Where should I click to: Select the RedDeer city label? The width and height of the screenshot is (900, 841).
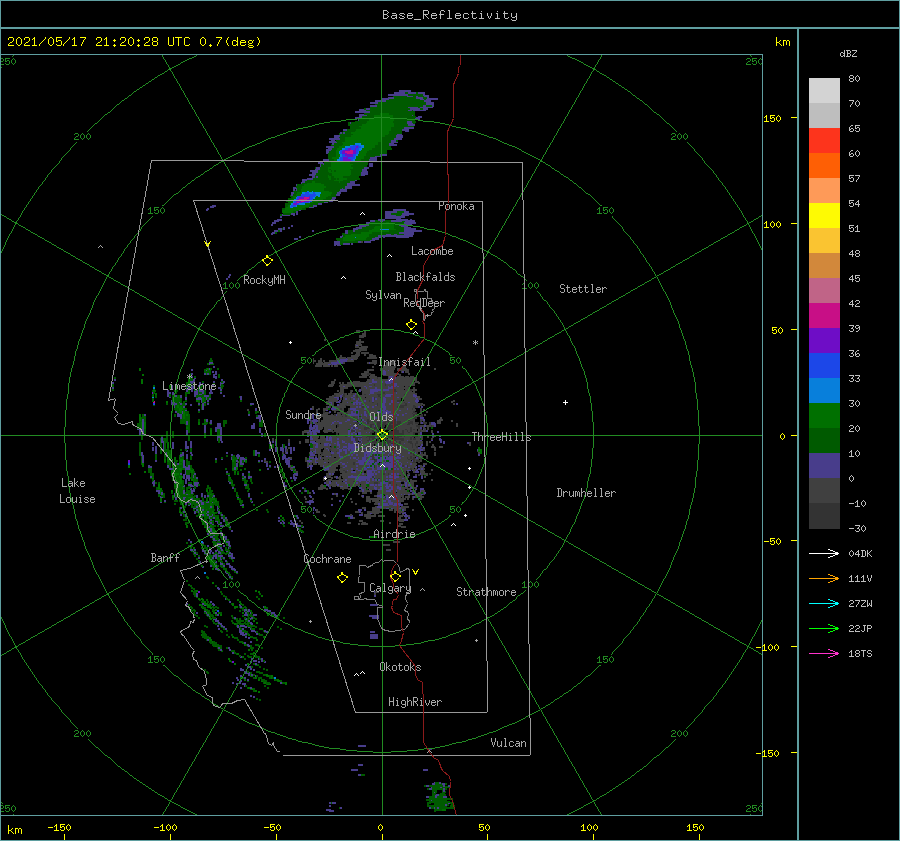[x=424, y=303]
